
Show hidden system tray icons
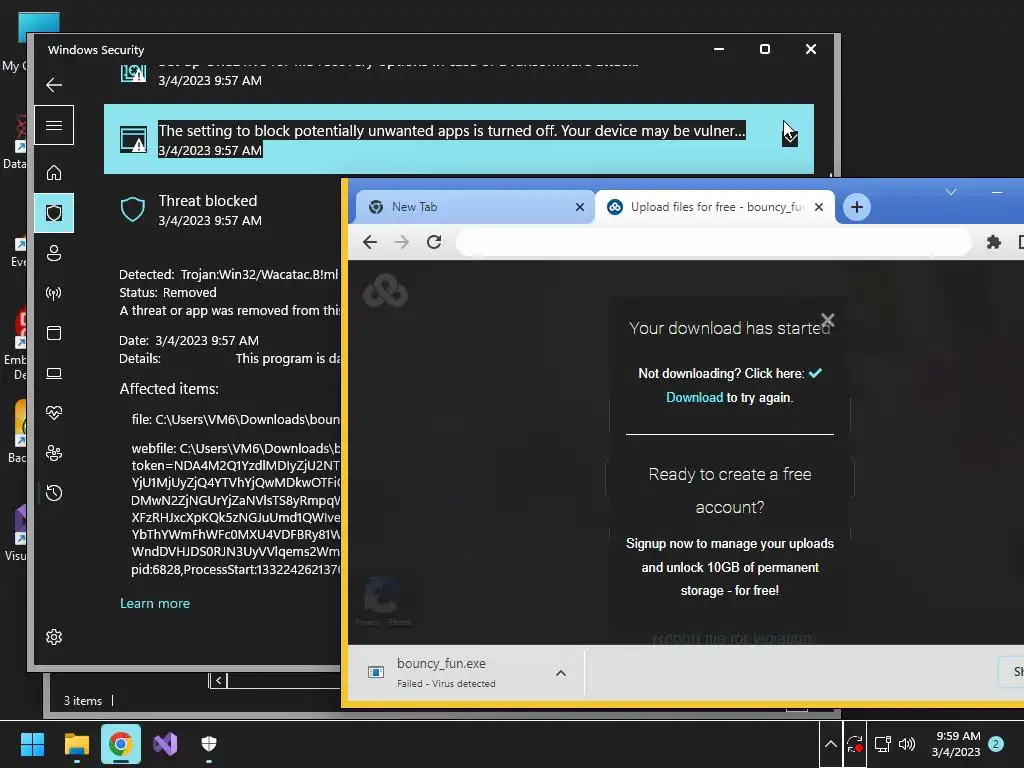click(831, 744)
